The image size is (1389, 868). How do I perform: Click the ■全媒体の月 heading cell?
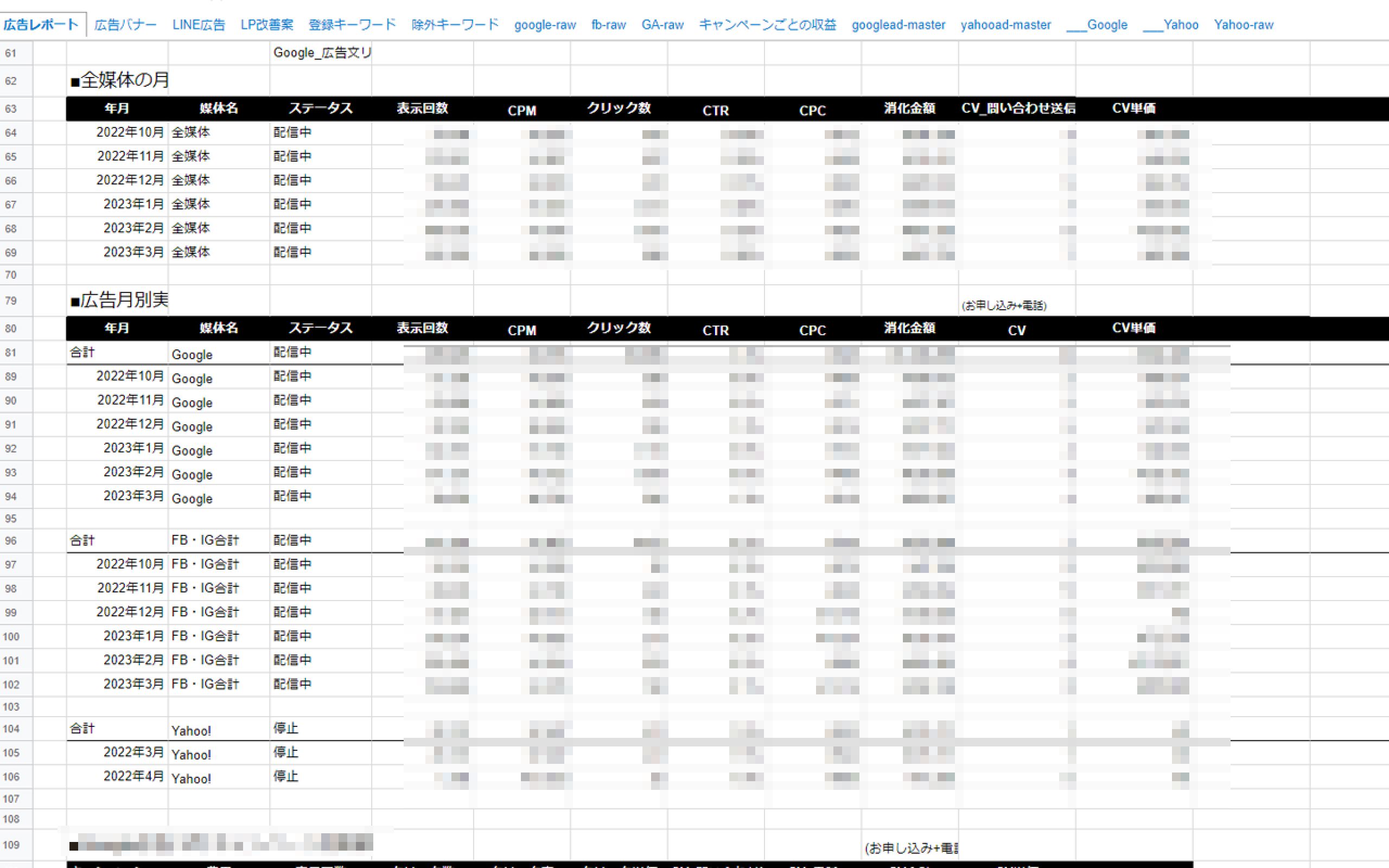coord(119,80)
